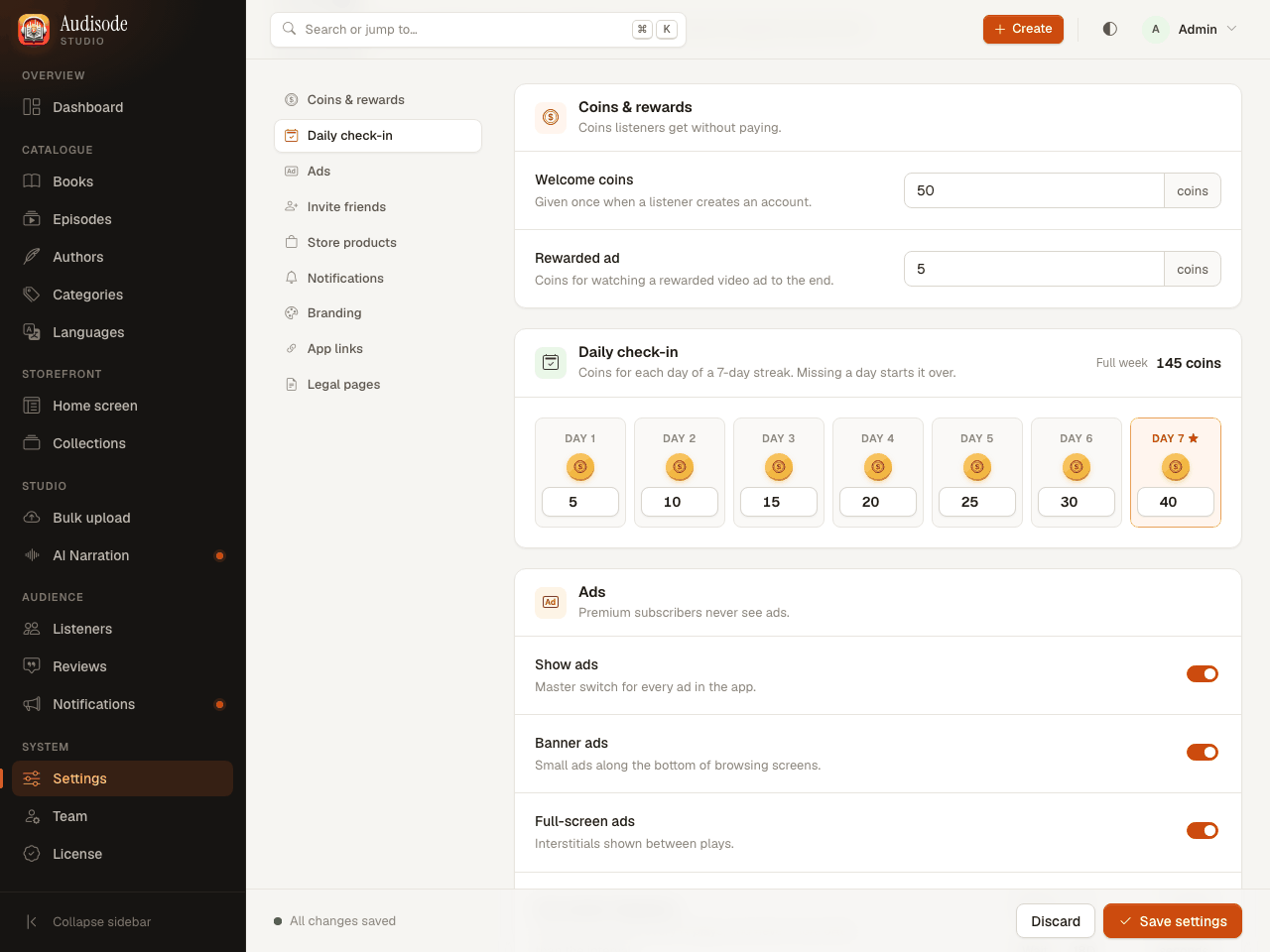The height and width of the screenshot is (952, 1270).
Task: Click the Day 4 coin value field
Action: coord(878,502)
